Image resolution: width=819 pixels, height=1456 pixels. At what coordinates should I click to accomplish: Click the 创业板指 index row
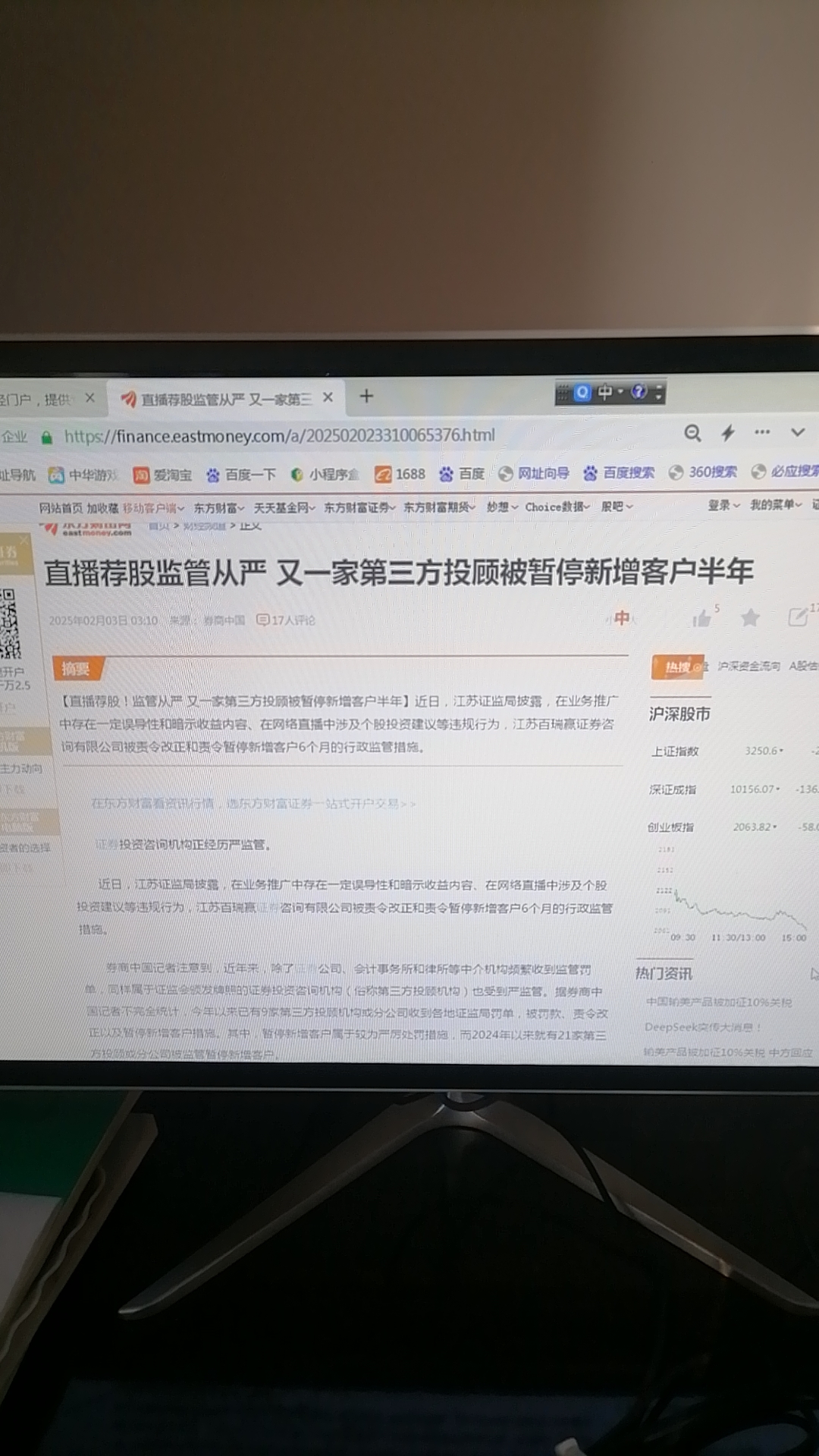[733, 827]
